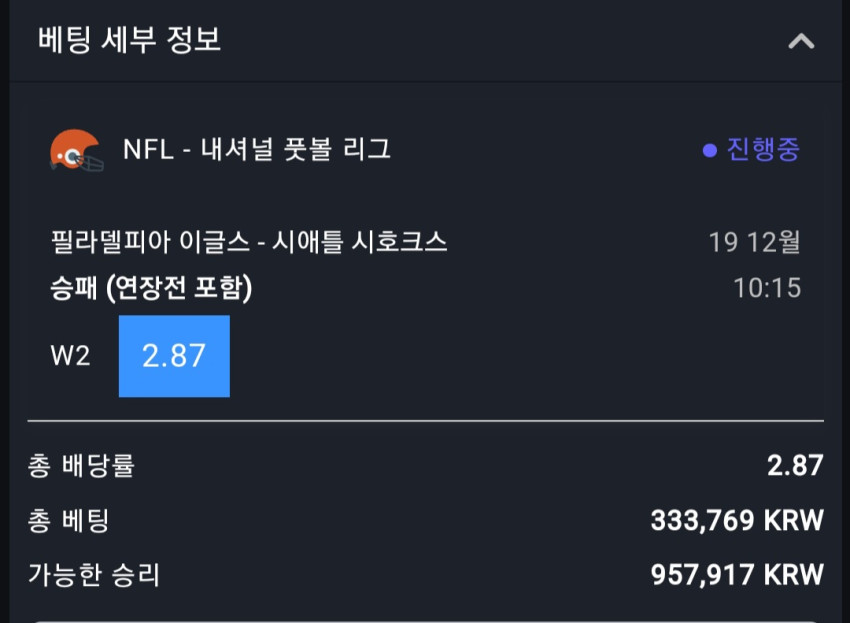
Task: Open the 필라델피아 이글스 - 시애틀 시호크스 match
Action: pos(249,241)
